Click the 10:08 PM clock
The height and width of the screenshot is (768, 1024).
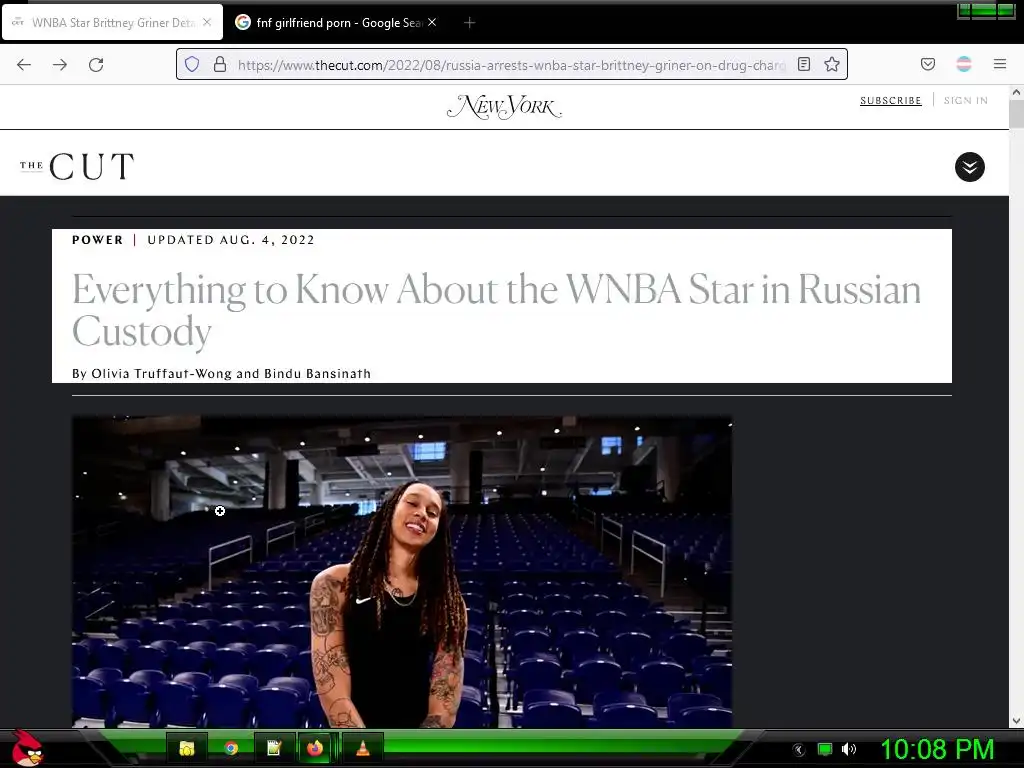(x=938, y=749)
